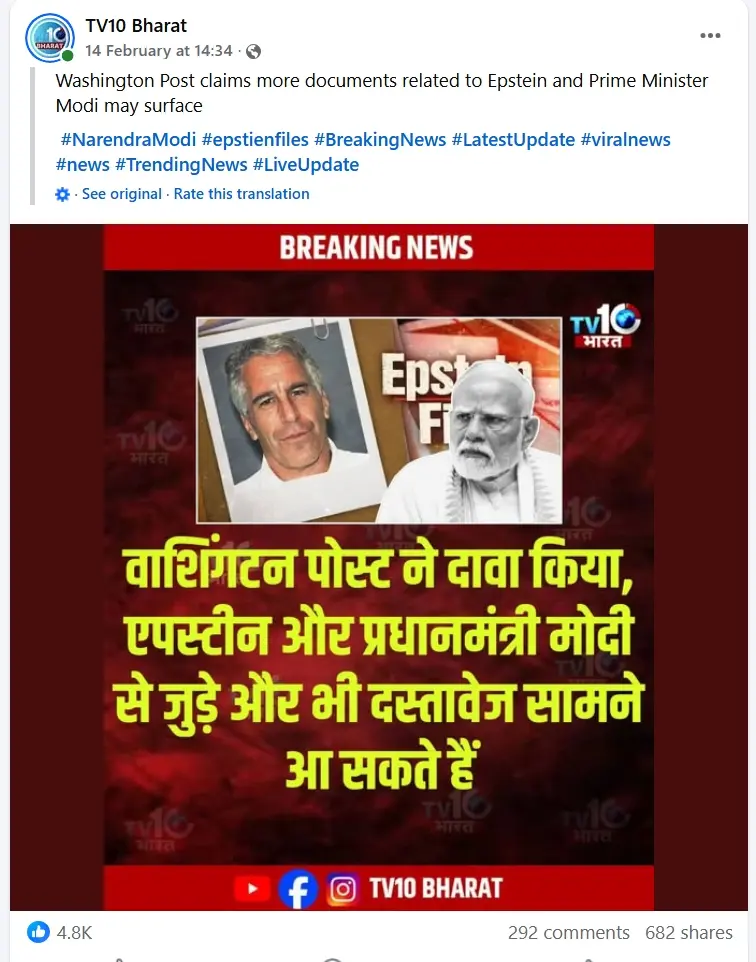Open the three-dot post options menu

coord(710,36)
